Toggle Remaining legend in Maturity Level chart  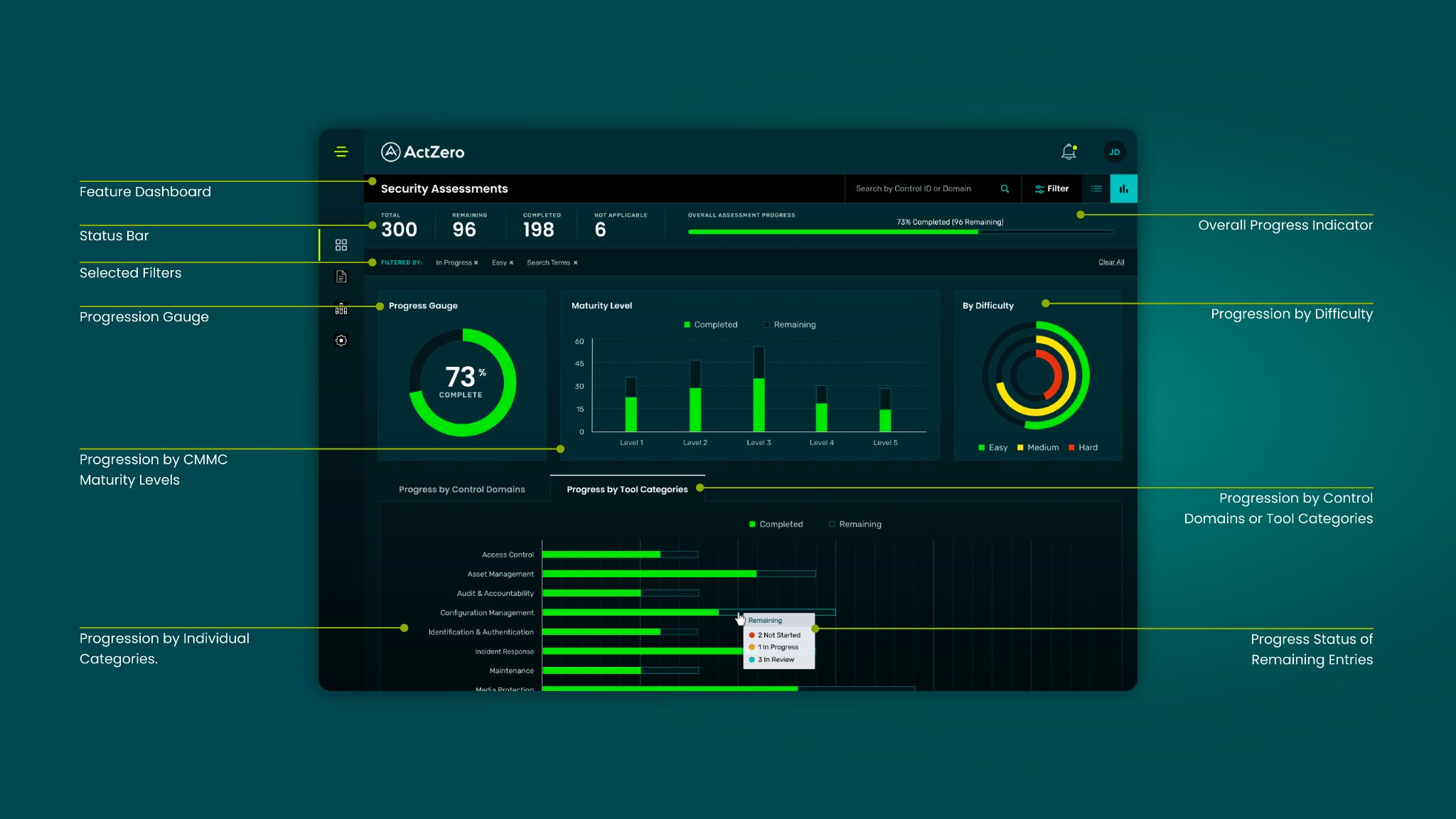[789, 324]
